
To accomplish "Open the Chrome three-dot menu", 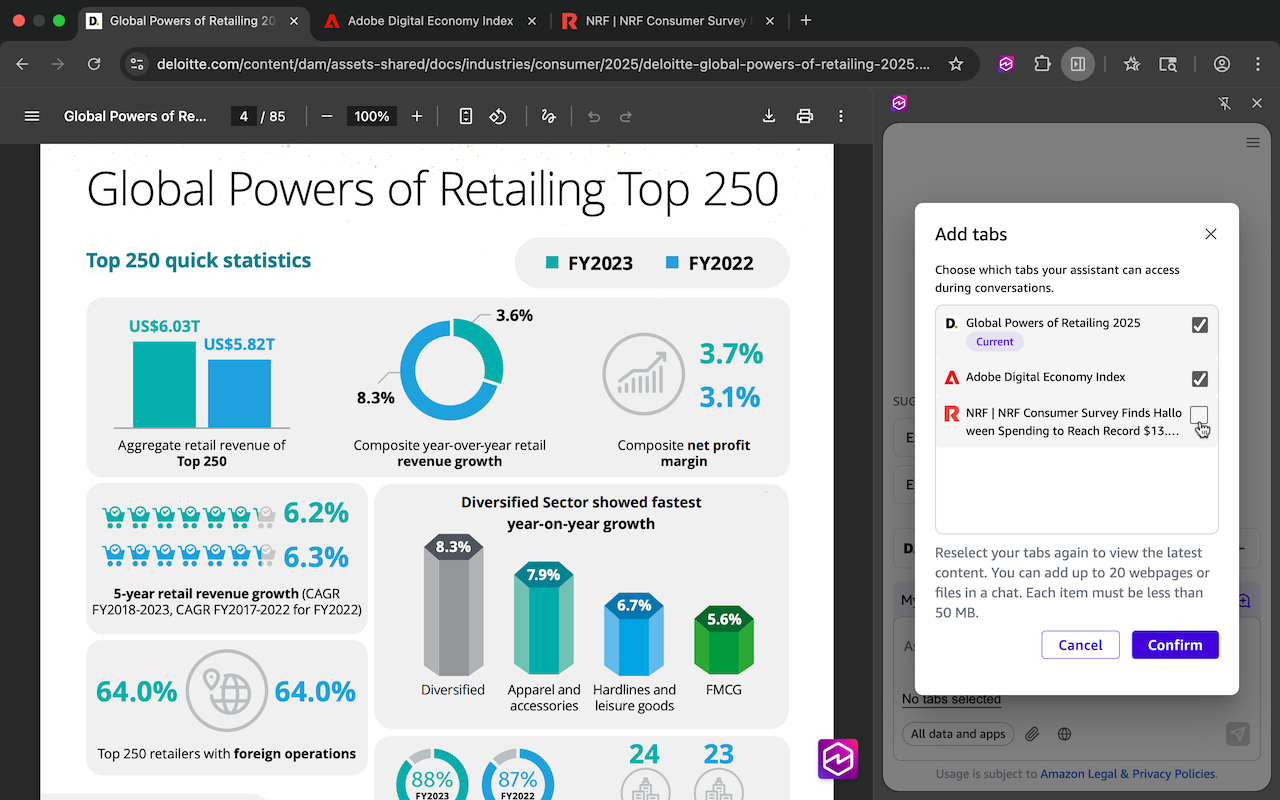I will 1258,64.
